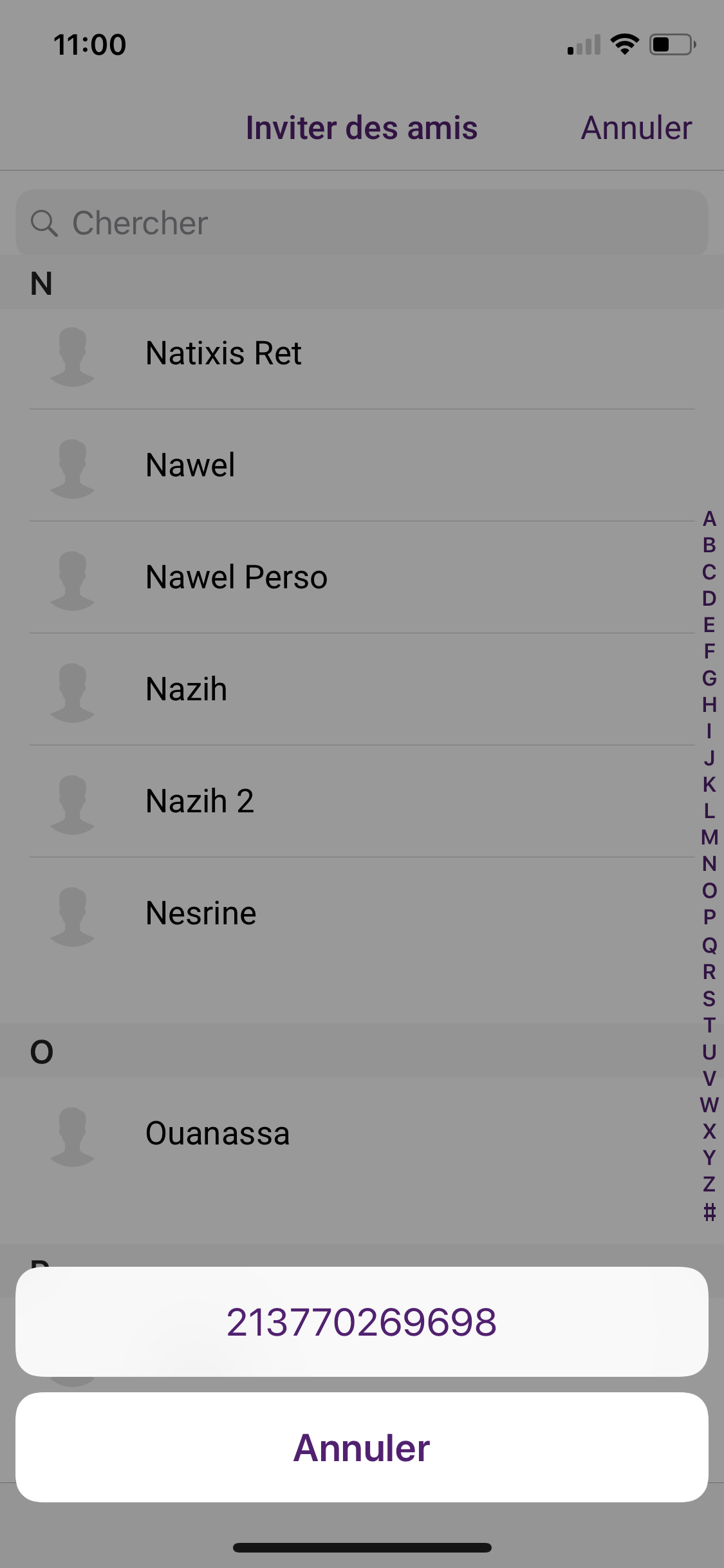724x1568 pixels.
Task: Select the Nawel contact row
Action: click(362, 465)
